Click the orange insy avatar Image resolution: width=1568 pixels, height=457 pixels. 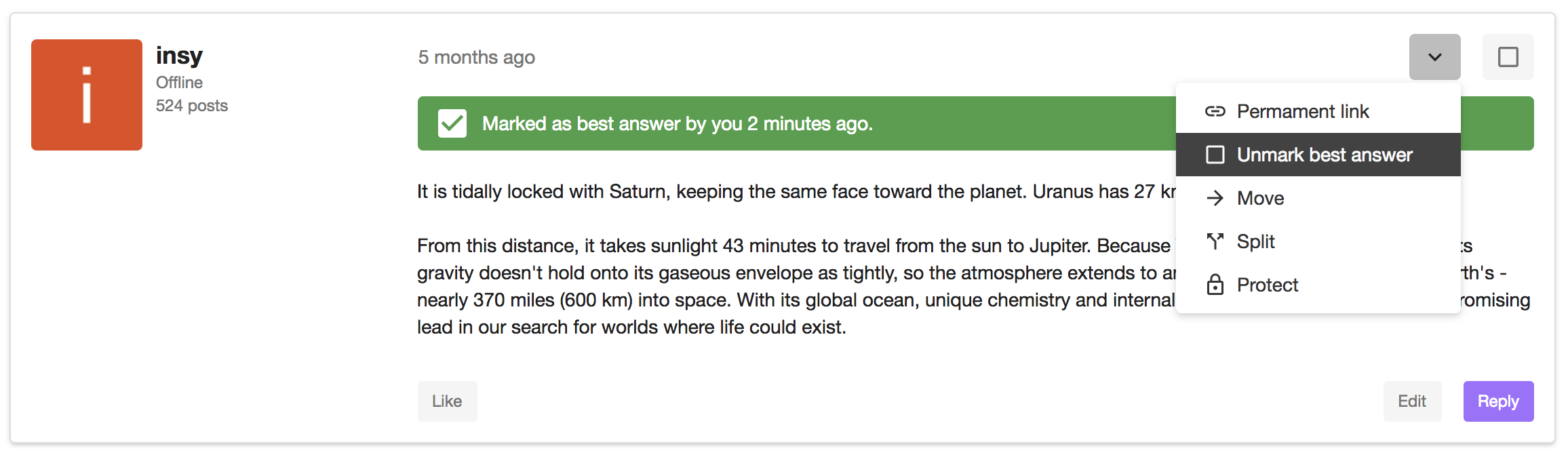87,95
